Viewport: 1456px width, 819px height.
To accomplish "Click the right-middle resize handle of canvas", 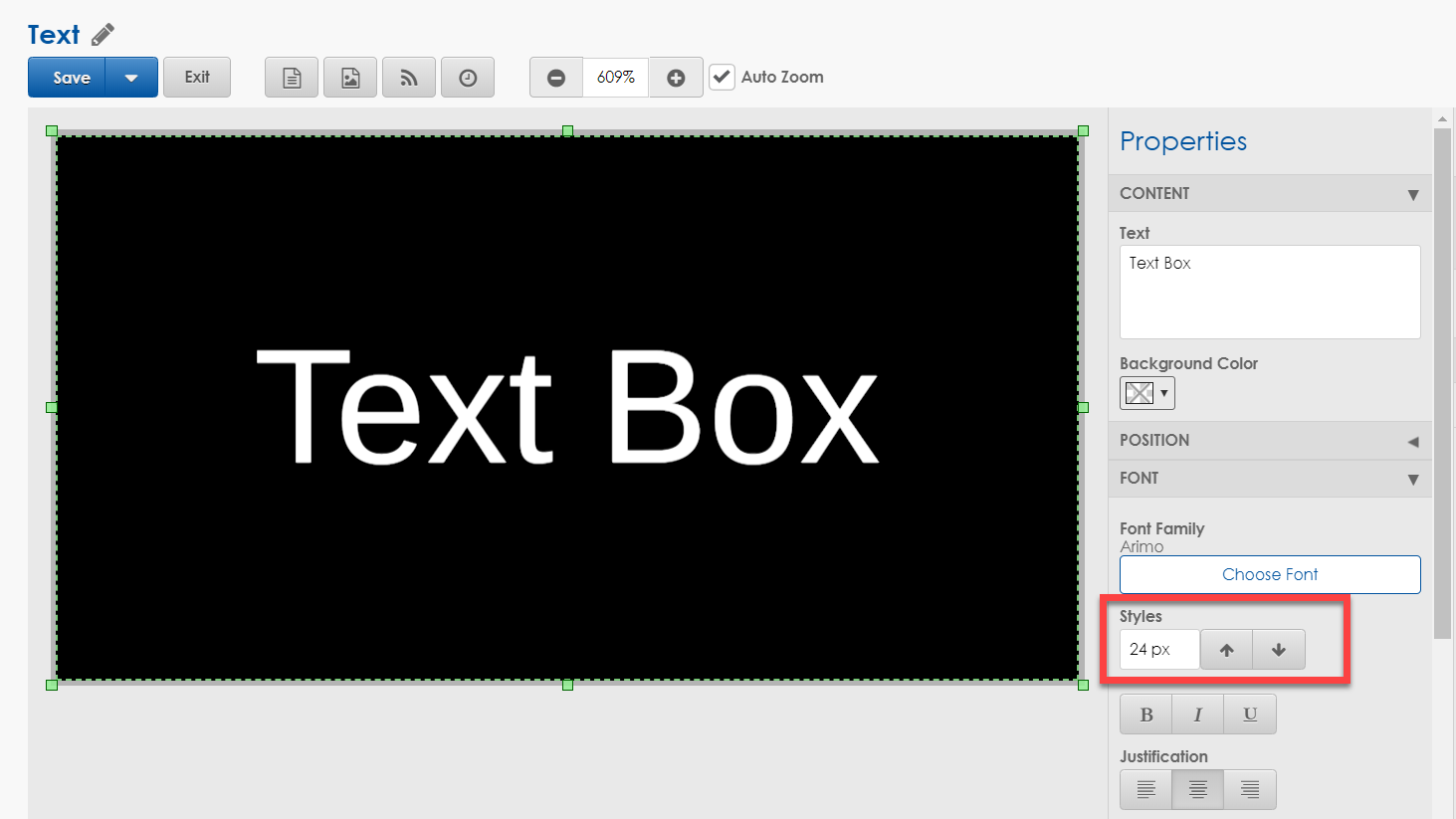I will [1084, 407].
